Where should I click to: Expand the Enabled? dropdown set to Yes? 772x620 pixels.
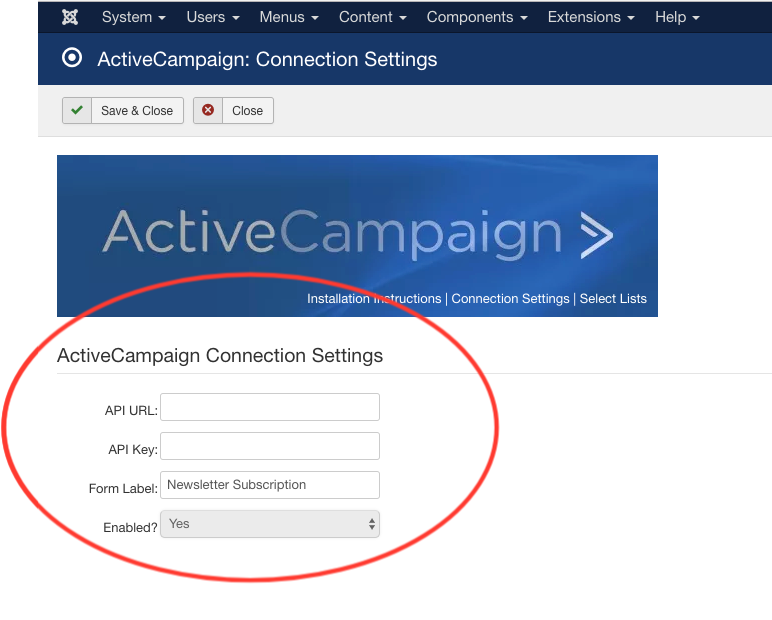tap(270, 523)
